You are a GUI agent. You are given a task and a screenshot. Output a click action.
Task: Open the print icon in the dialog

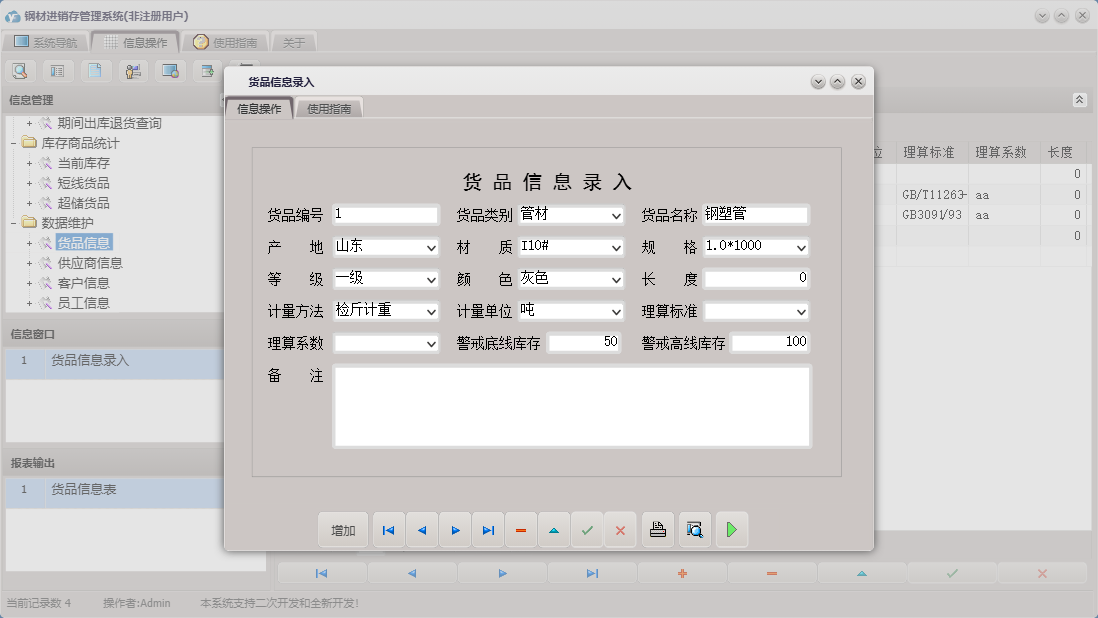click(657, 529)
